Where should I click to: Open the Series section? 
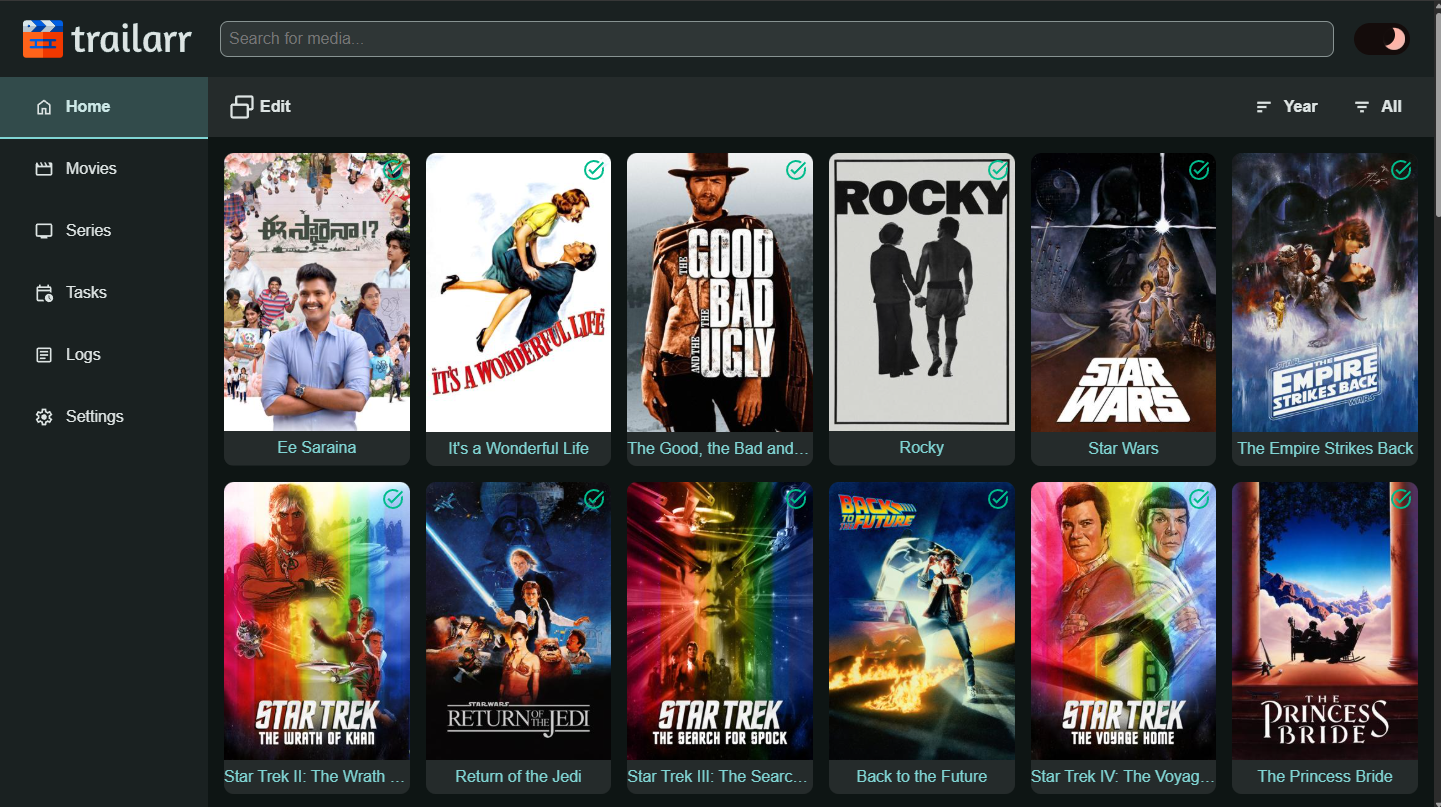pos(104,231)
